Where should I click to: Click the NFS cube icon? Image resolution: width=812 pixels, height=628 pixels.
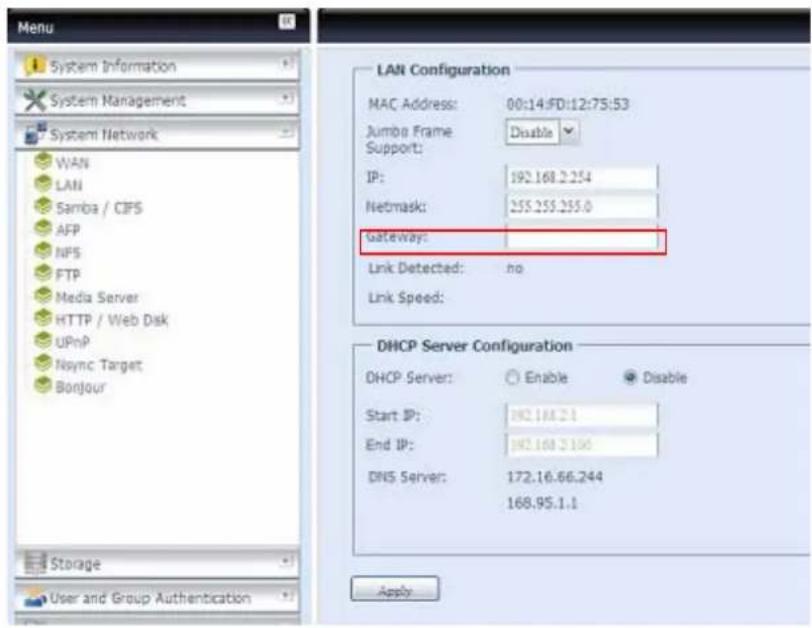point(43,251)
